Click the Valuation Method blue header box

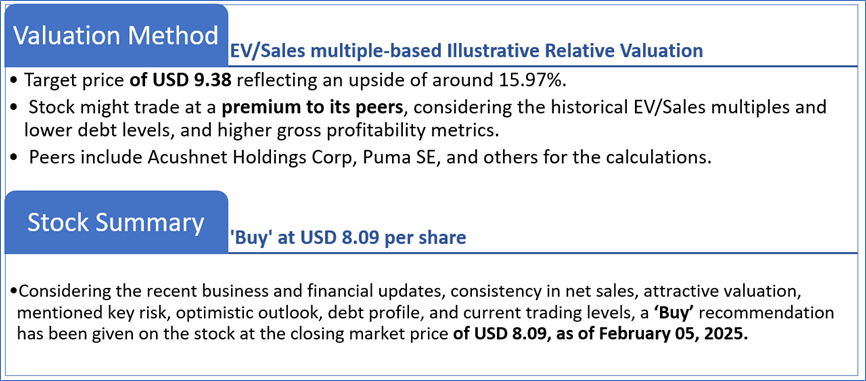pos(115,36)
